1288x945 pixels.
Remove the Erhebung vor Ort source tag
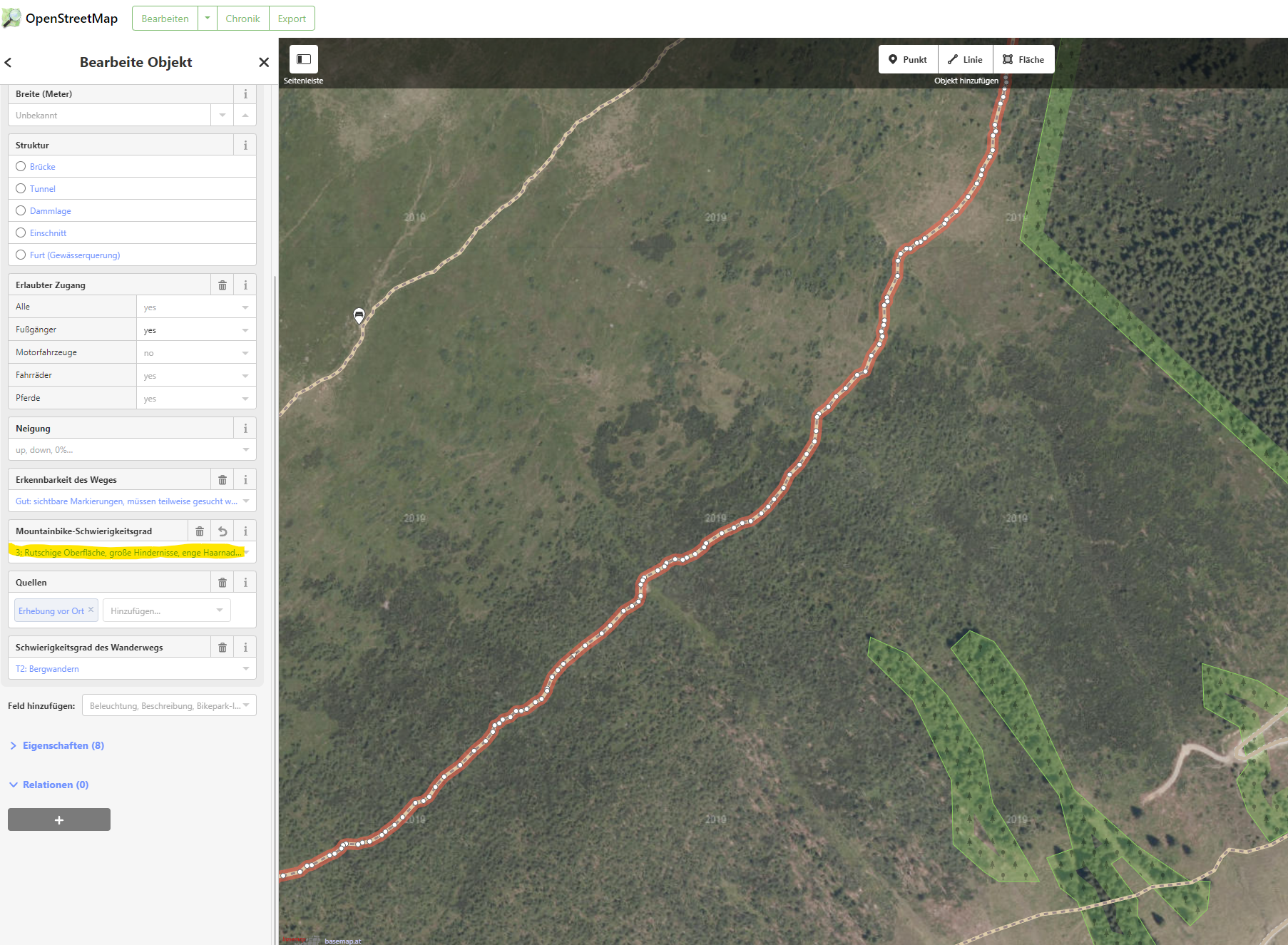point(91,610)
